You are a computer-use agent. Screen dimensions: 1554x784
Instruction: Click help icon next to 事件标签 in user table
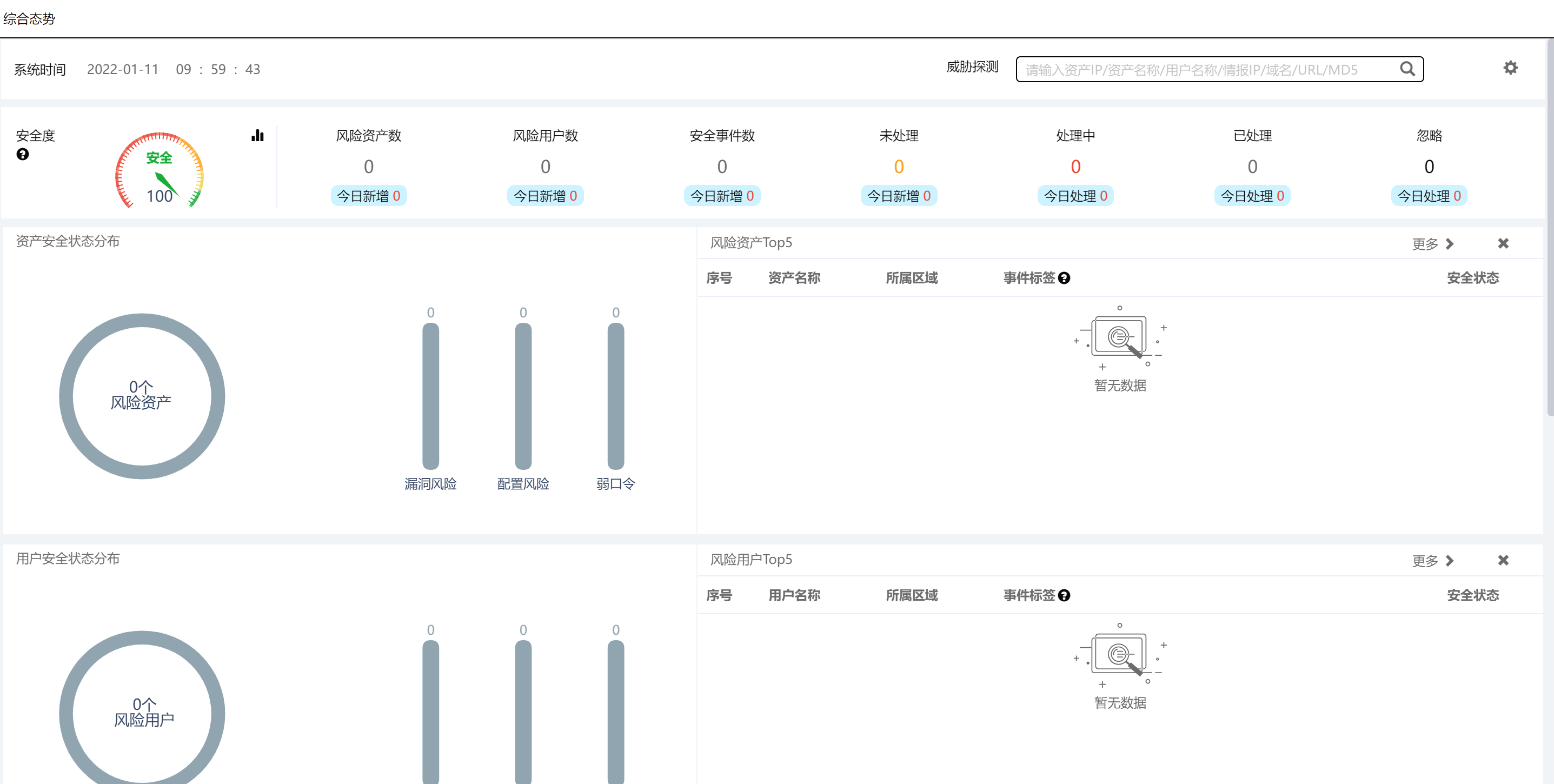click(1064, 595)
